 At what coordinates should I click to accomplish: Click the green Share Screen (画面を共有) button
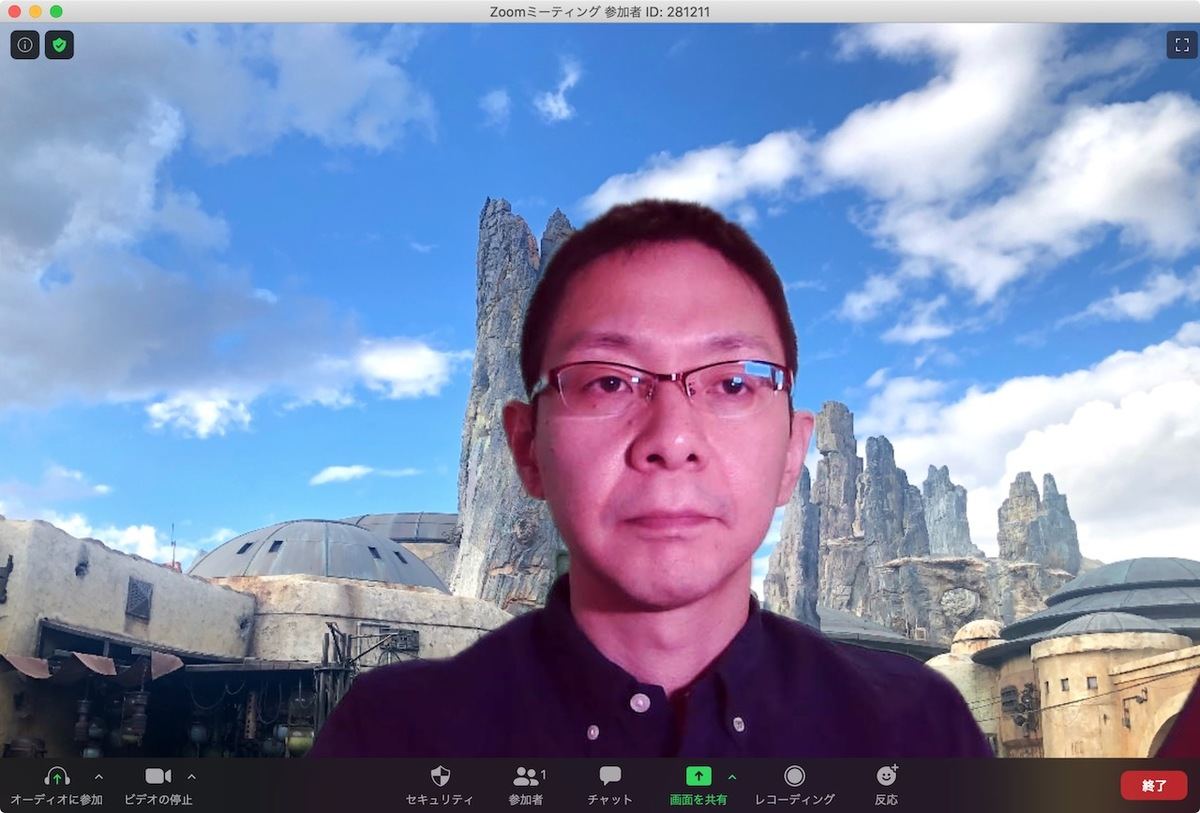pyautogui.click(x=698, y=784)
